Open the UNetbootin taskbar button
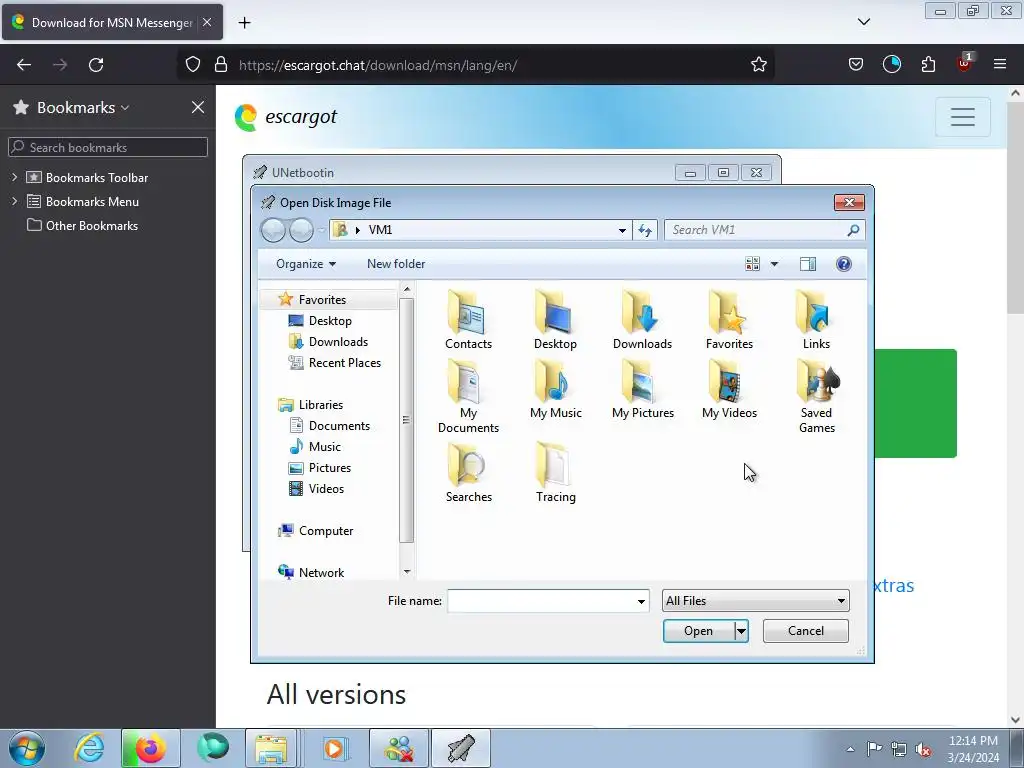 (461, 748)
